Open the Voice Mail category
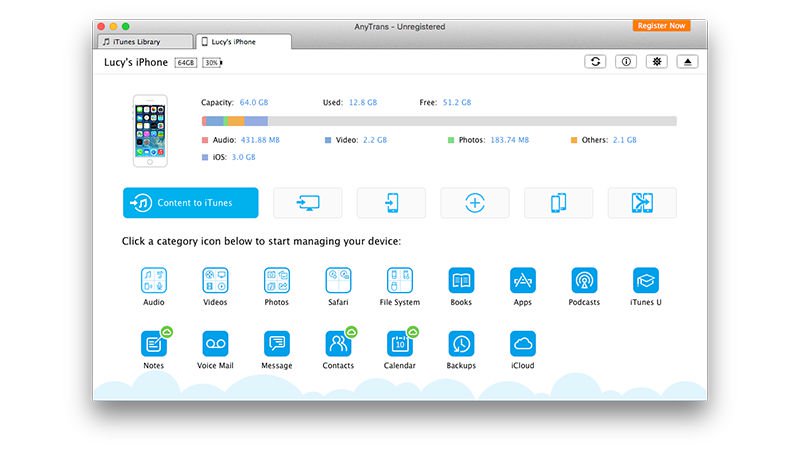Image resolution: width=800 pixels, height=450 pixels. [x=215, y=344]
